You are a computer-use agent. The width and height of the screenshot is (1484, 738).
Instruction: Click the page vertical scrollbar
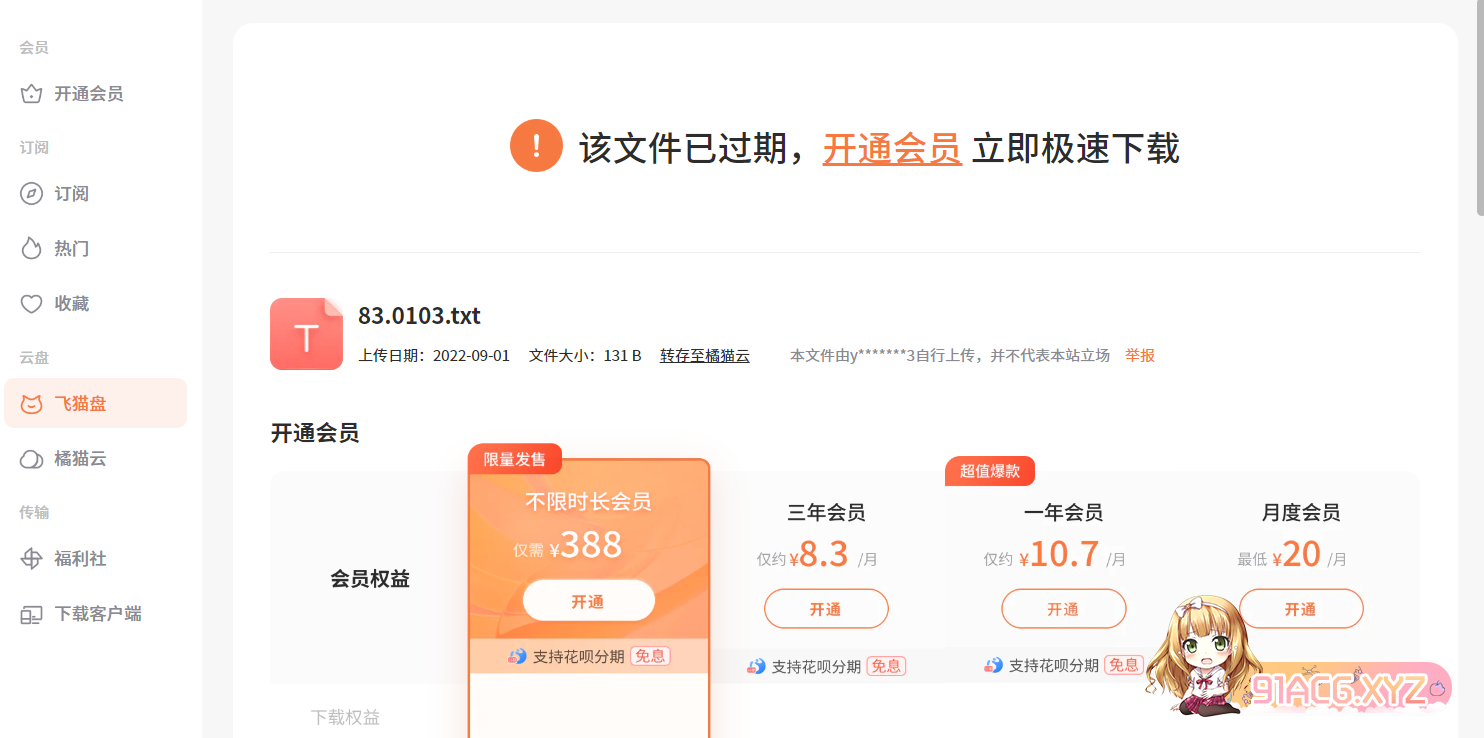(1479, 110)
